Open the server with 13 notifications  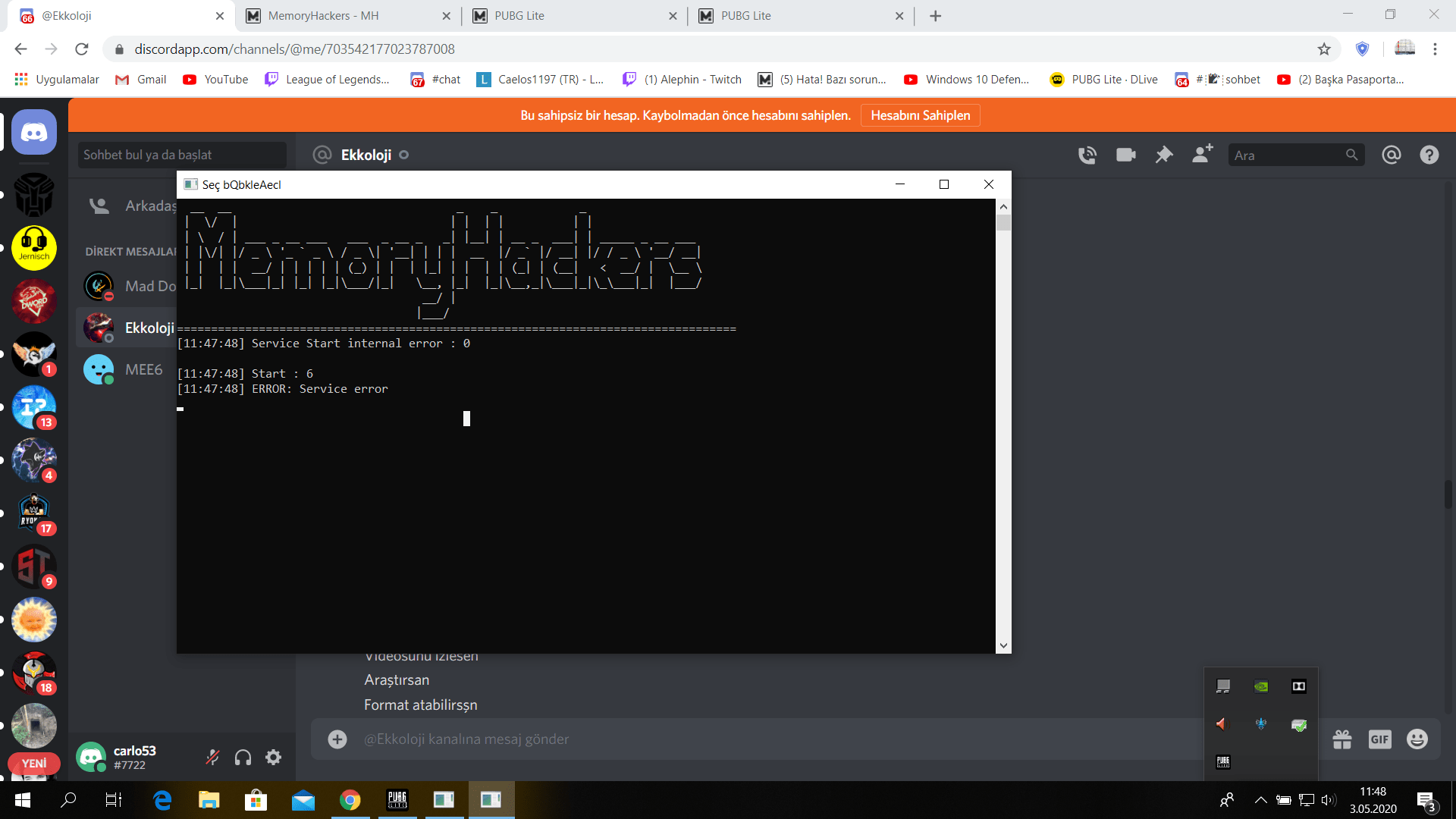tap(34, 407)
